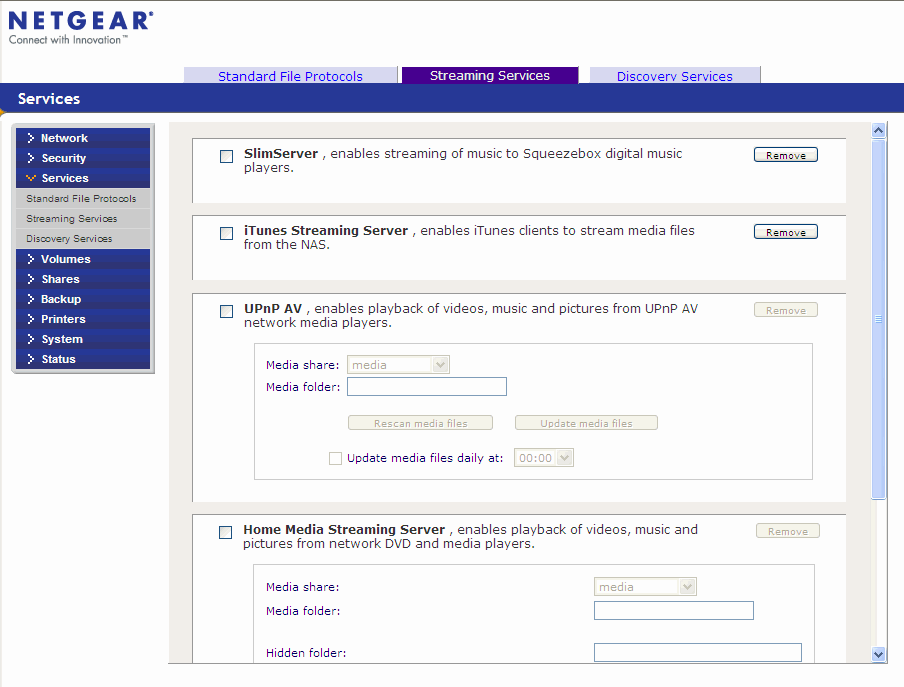Open Home Media Server Media share dropdown
The width and height of the screenshot is (904, 687).
[645, 587]
